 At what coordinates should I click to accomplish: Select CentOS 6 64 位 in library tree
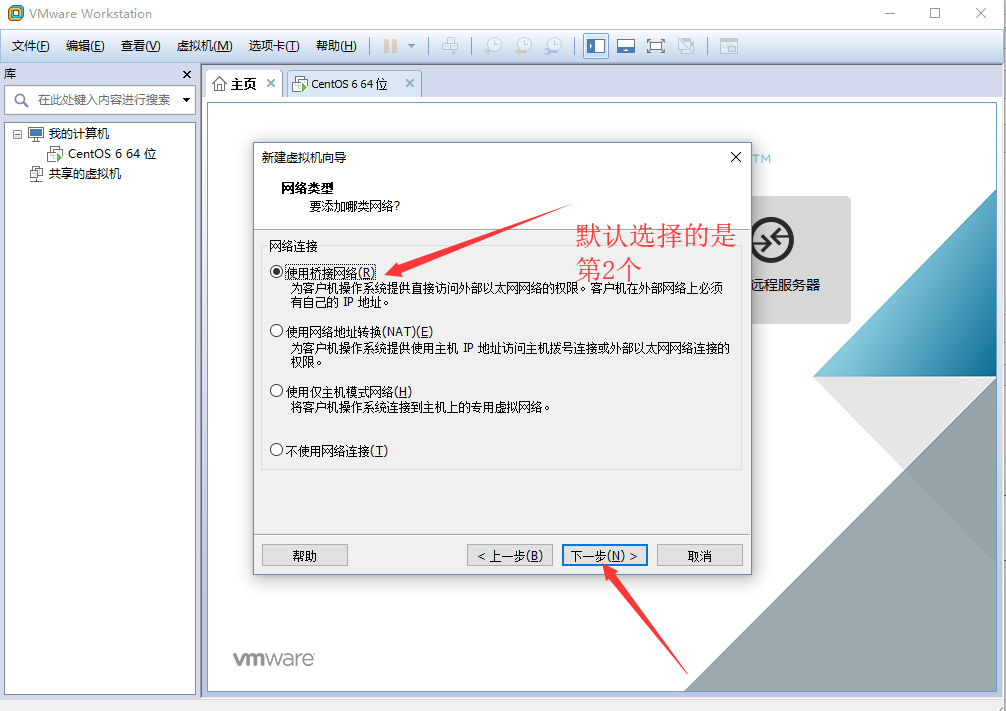[112, 154]
